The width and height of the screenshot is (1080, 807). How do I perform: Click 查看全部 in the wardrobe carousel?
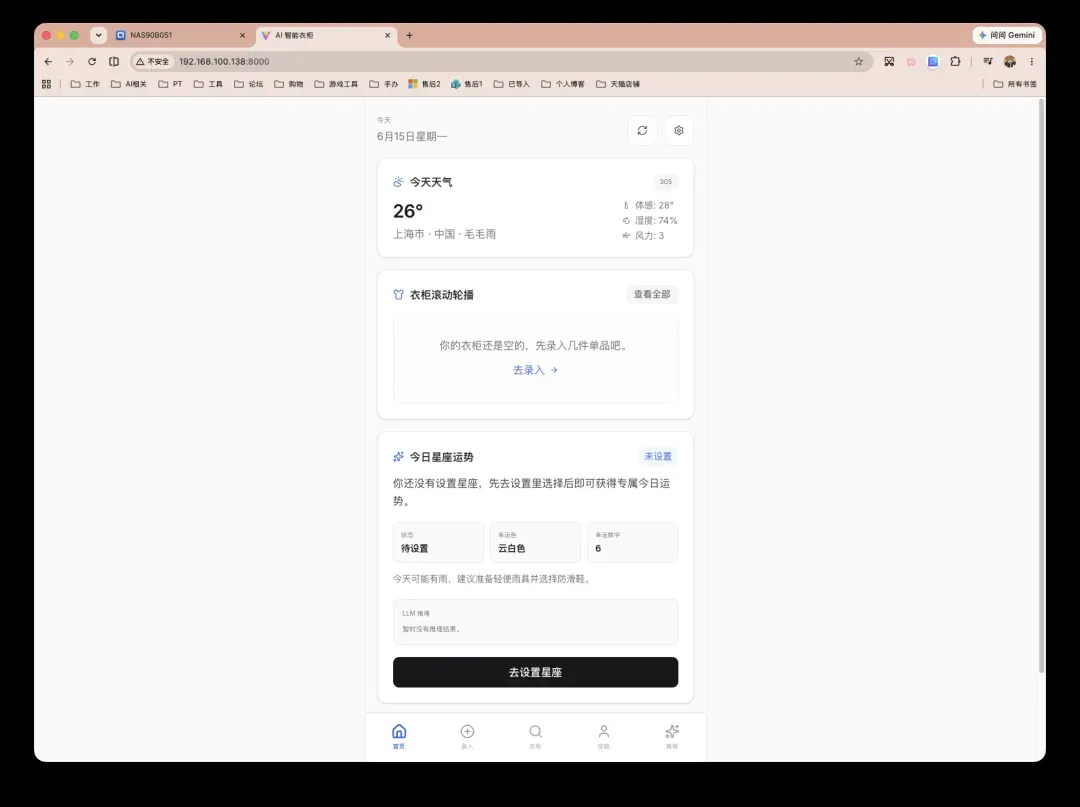(x=652, y=294)
